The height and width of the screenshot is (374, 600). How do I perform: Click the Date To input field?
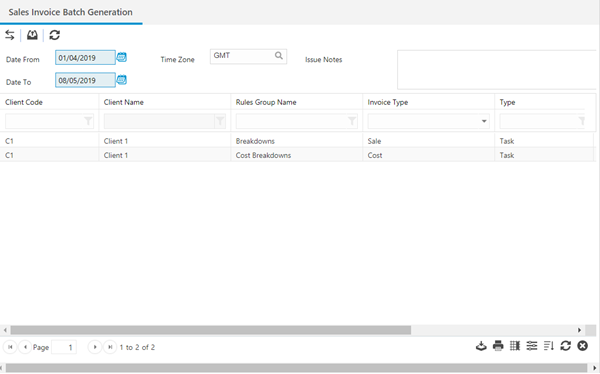[x=85, y=80]
